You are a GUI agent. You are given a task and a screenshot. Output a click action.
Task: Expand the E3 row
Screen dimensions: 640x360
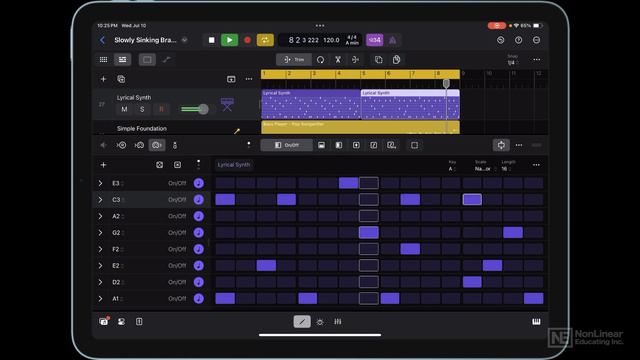pos(100,183)
